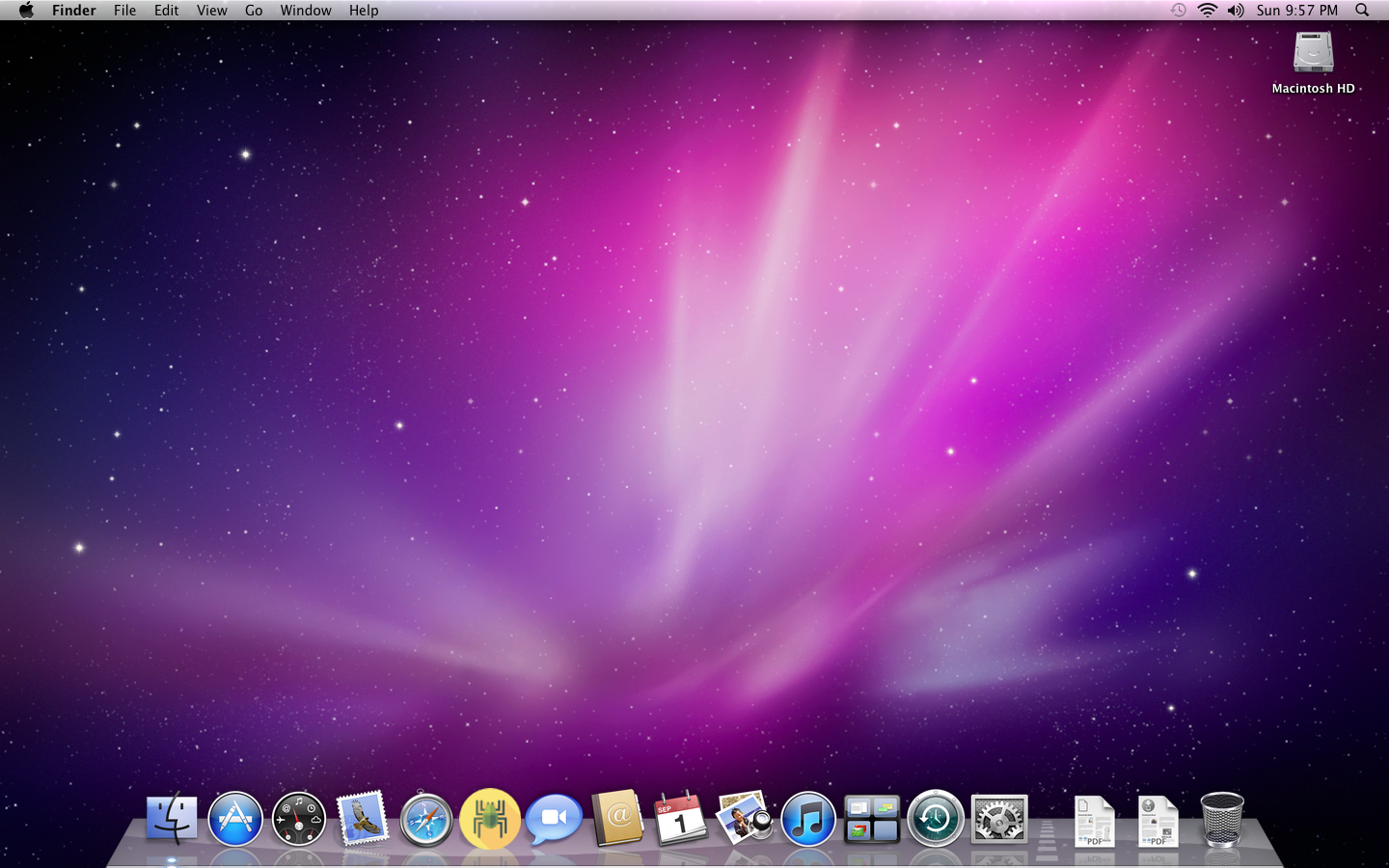Image resolution: width=1389 pixels, height=868 pixels.
Task: Open the View menu
Action: pos(211,10)
